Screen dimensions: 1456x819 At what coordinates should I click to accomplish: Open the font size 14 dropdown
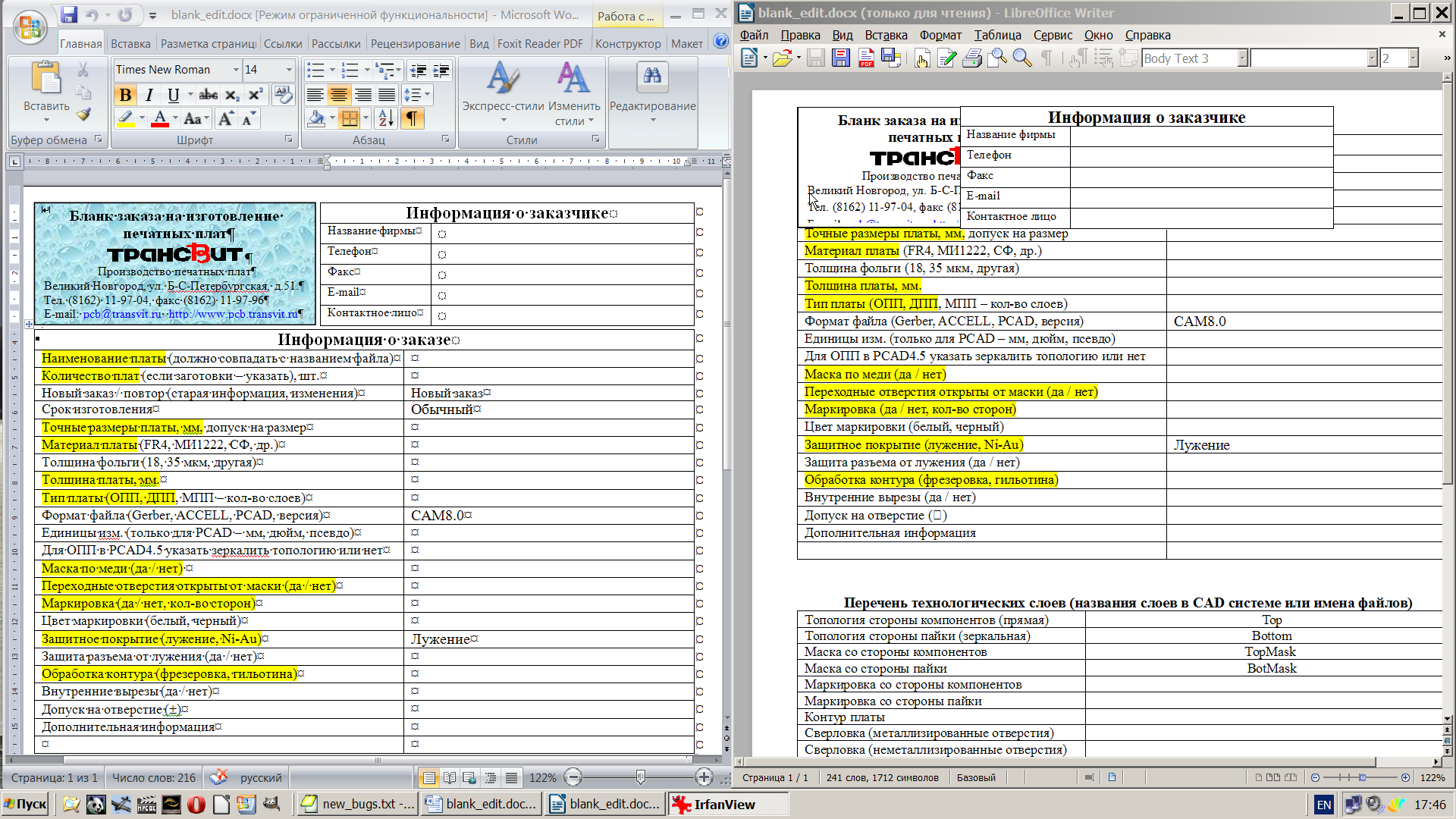289,70
